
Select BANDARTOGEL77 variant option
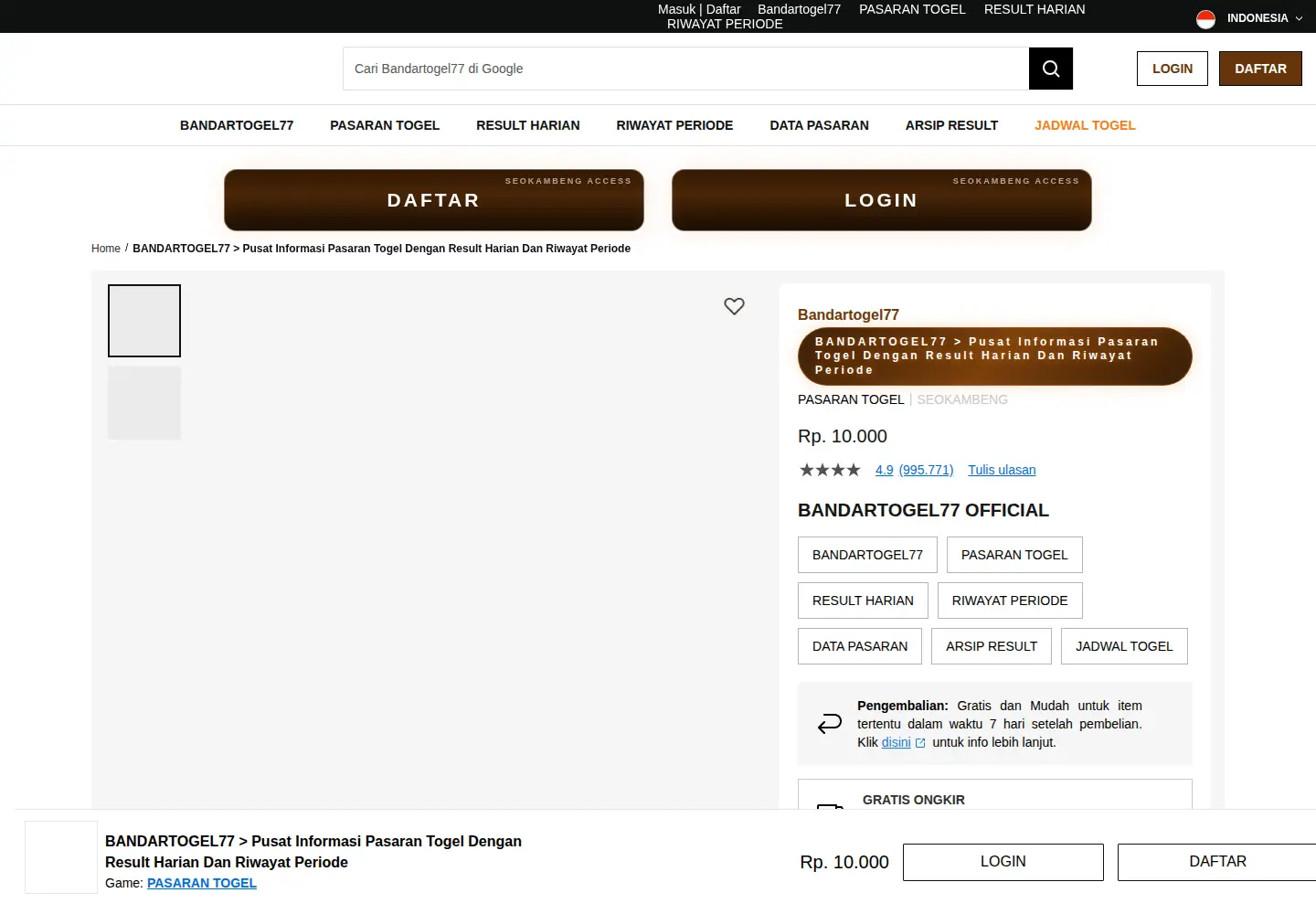[x=867, y=555]
